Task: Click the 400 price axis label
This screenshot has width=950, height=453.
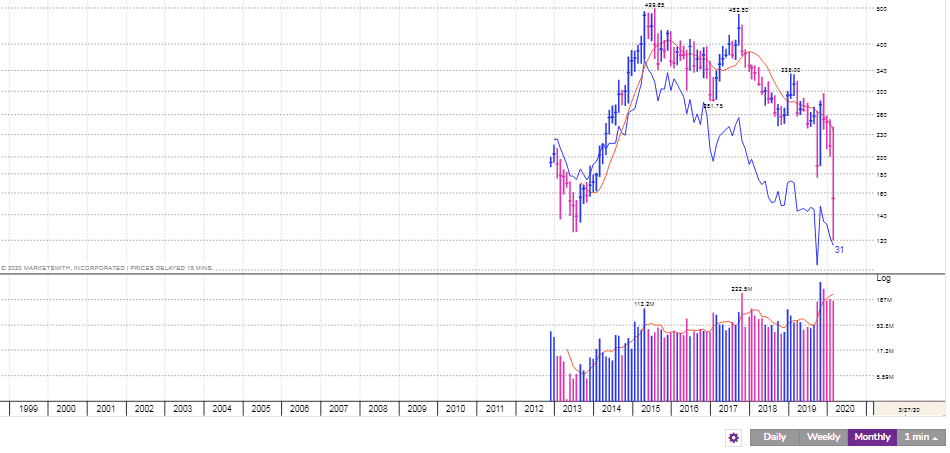Action: click(882, 45)
